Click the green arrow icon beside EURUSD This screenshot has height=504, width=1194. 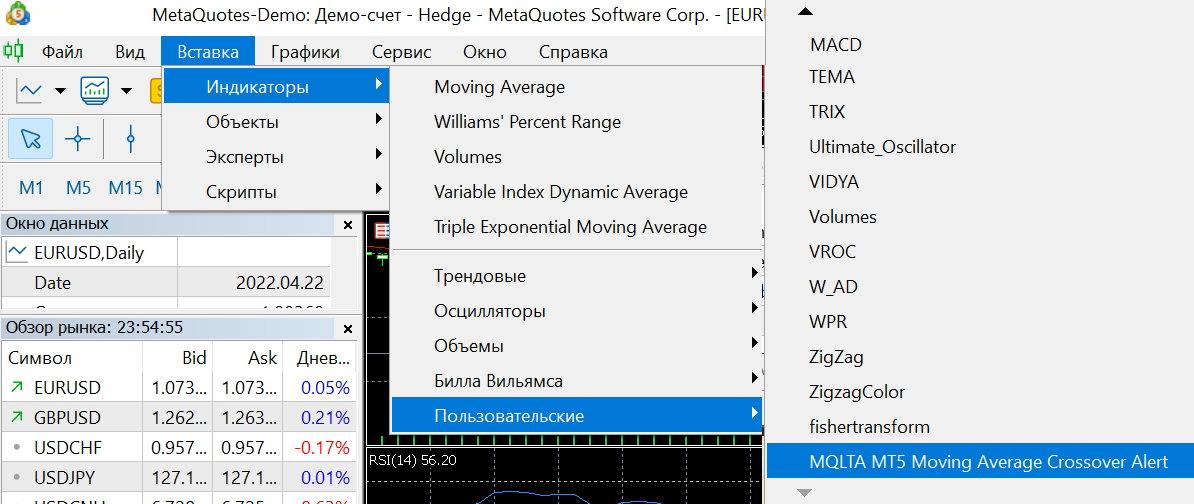[x=16, y=388]
